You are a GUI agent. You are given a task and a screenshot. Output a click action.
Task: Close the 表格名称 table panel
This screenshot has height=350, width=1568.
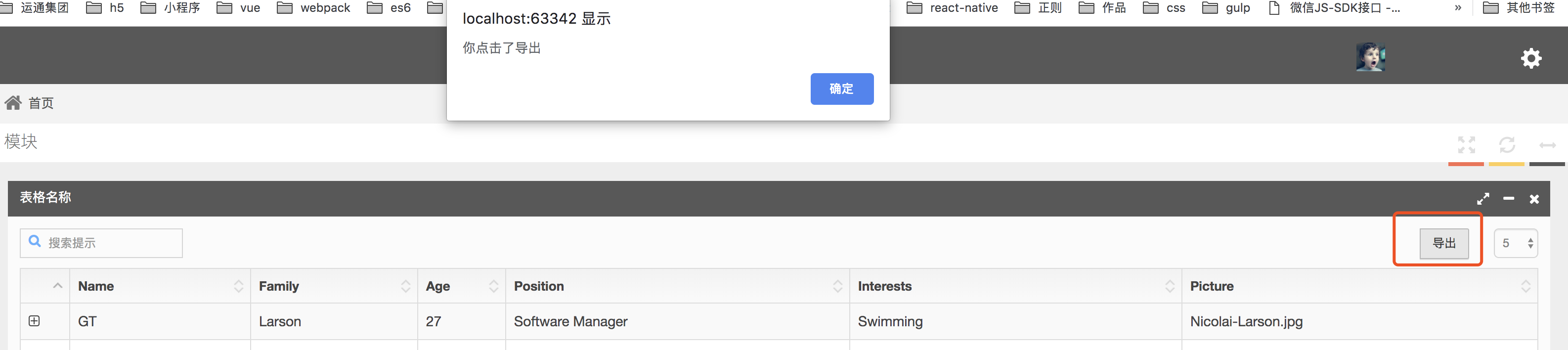(x=1534, y=199)
